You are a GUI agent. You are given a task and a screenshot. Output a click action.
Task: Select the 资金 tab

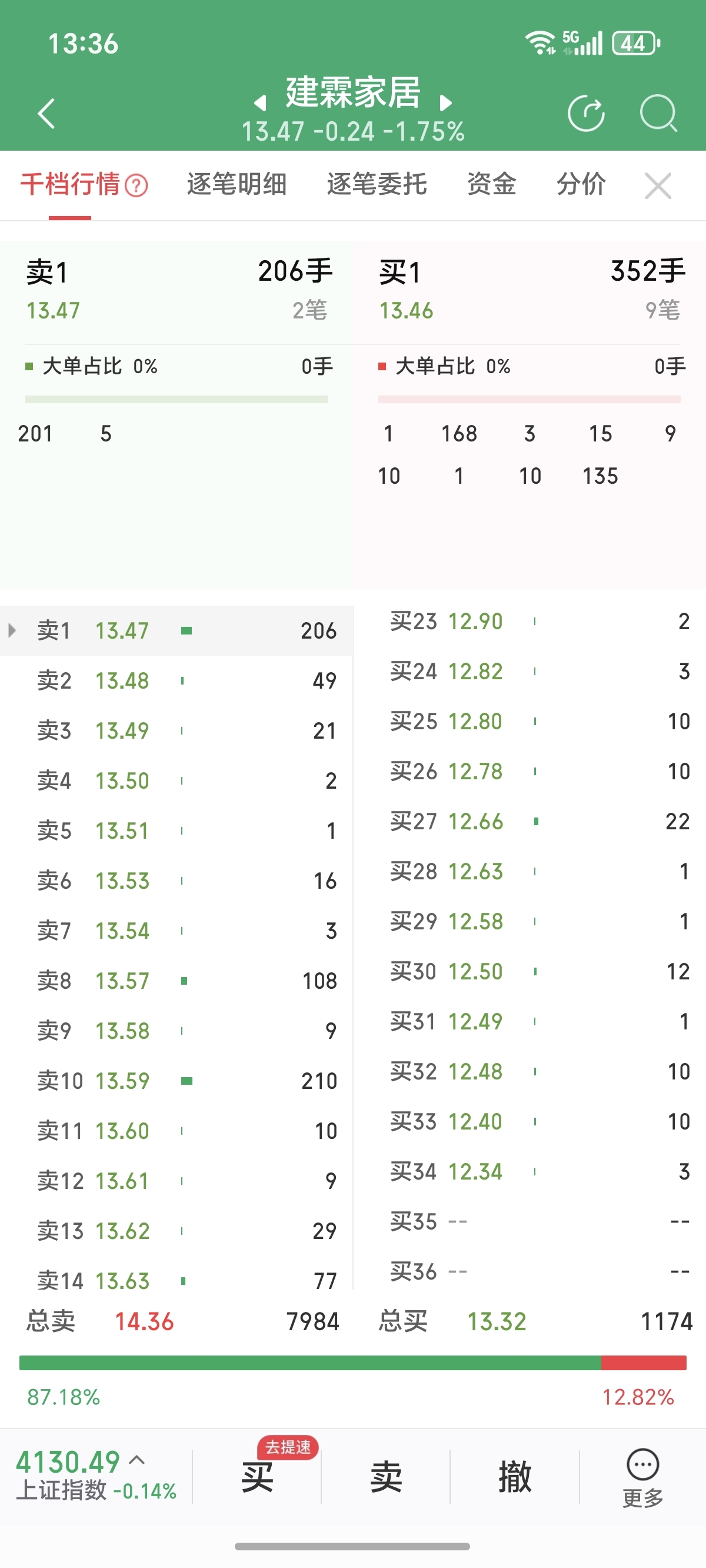point(491,184)
